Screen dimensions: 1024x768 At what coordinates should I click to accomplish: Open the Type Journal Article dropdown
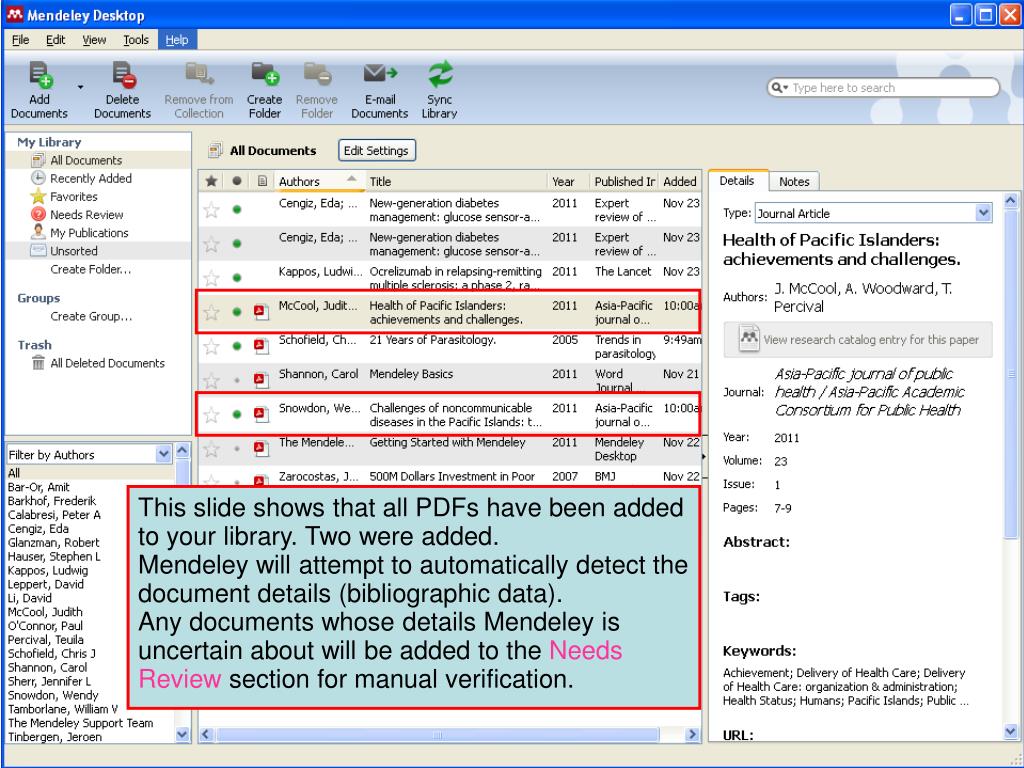pyautogui.click(x=984, y=213)
